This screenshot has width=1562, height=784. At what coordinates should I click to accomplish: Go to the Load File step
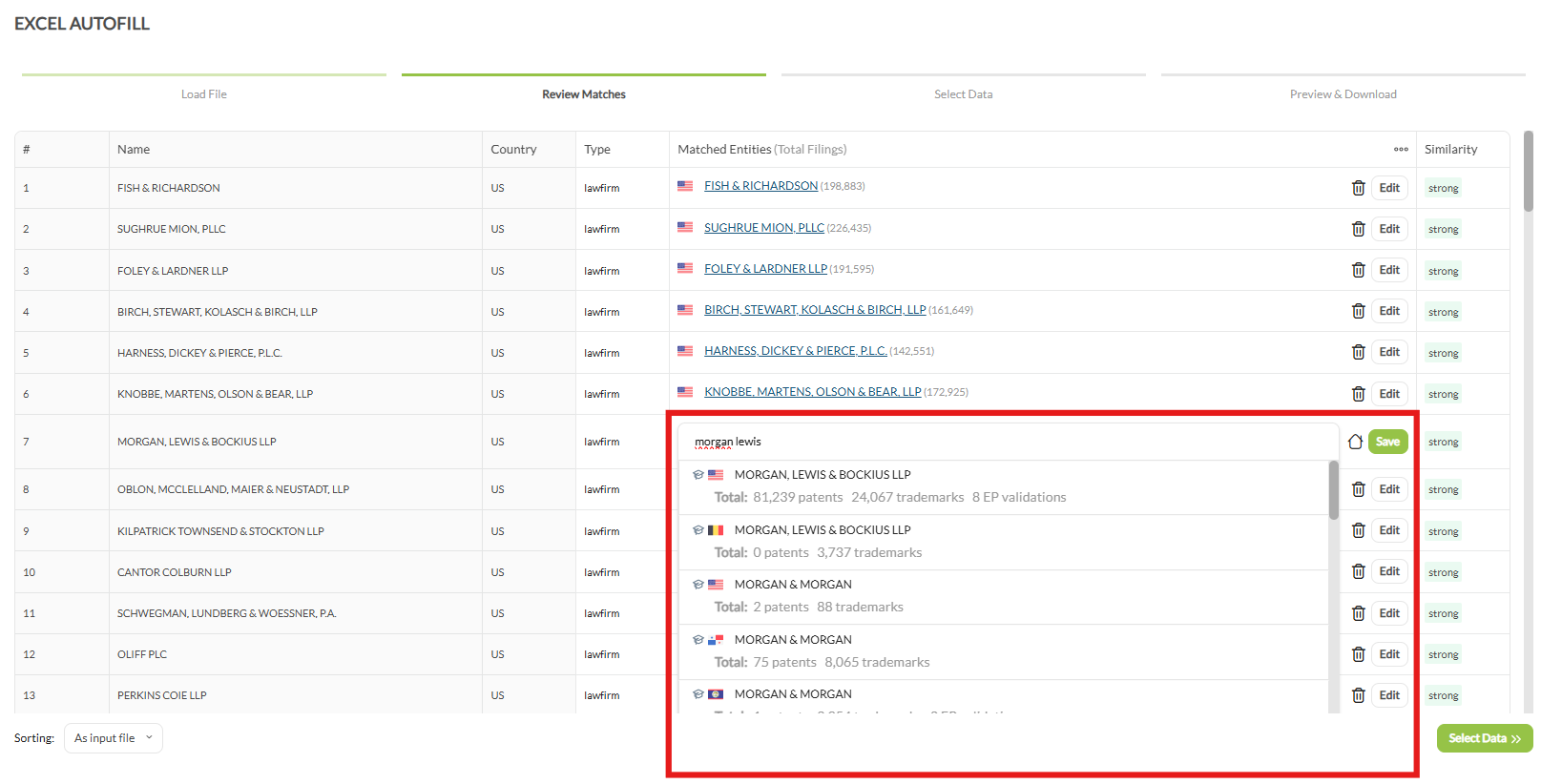204,94
